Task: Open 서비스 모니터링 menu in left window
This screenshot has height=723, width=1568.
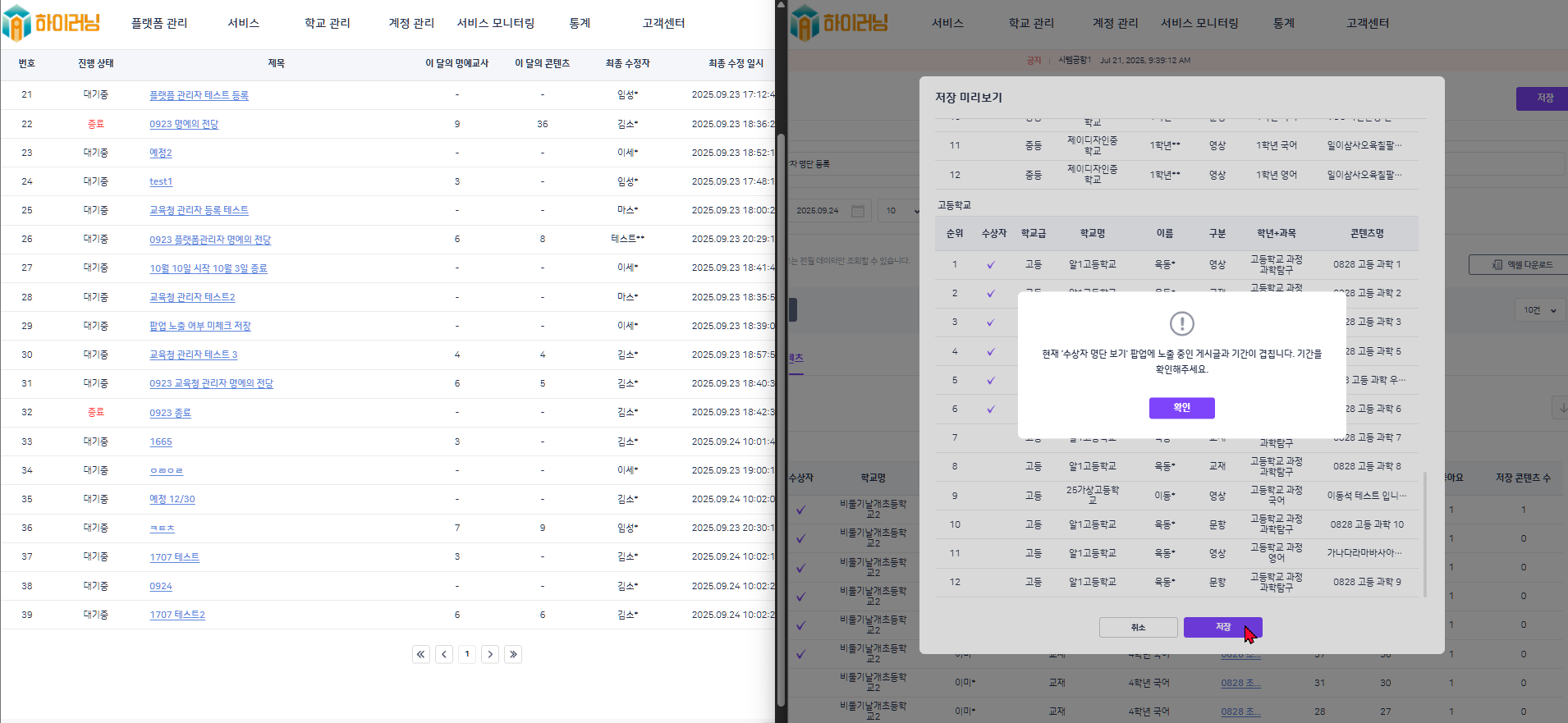Action: 496,23
